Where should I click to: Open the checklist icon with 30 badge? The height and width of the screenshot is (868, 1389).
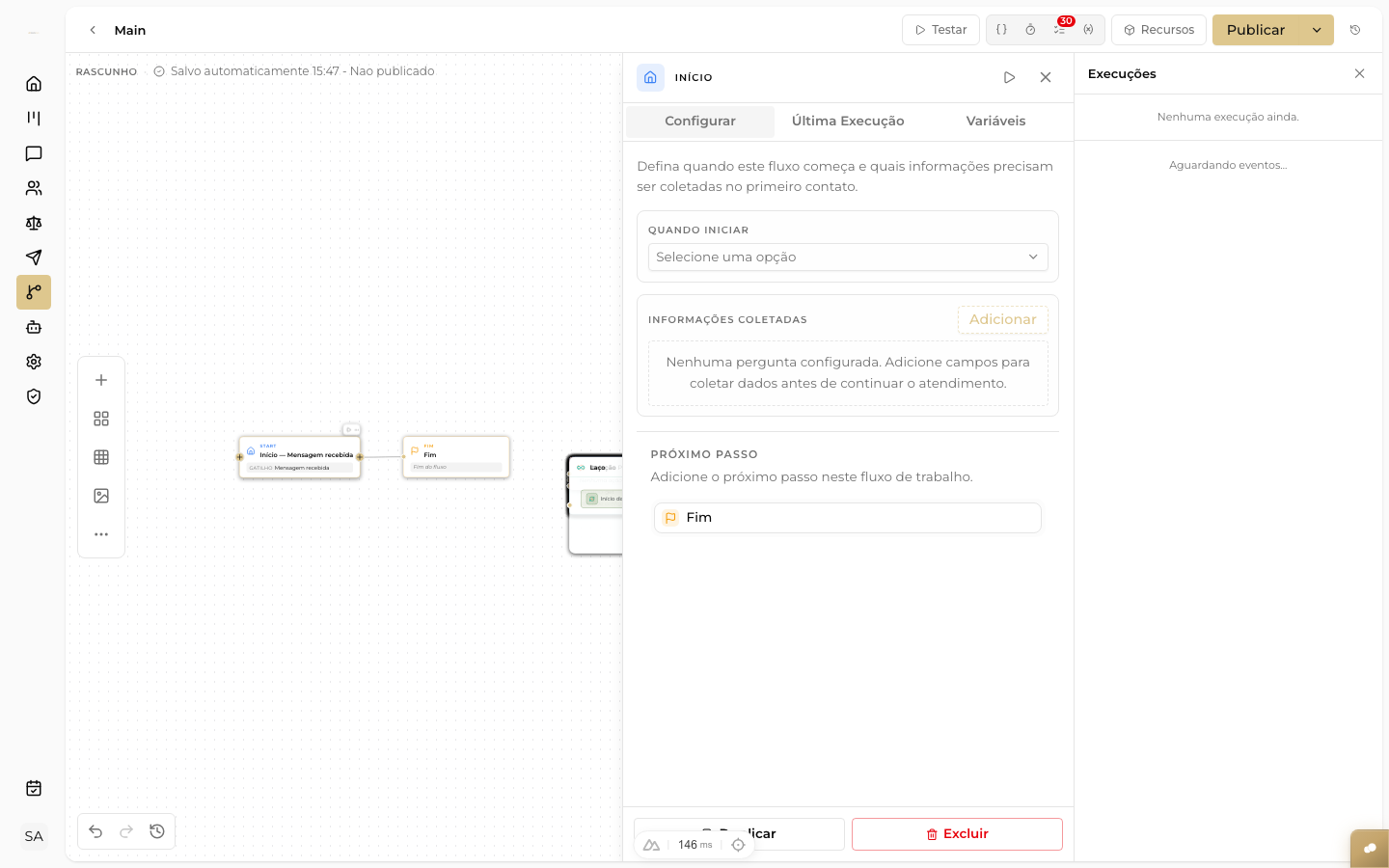[x=1060, y=30]
